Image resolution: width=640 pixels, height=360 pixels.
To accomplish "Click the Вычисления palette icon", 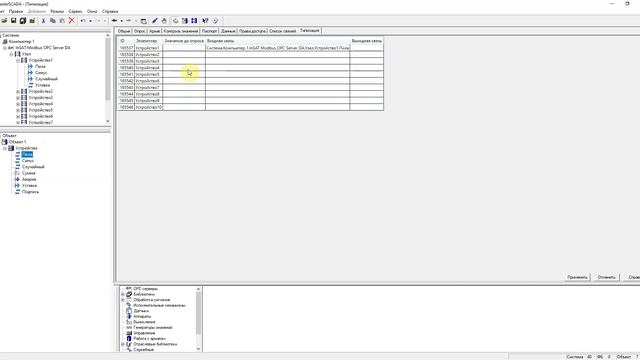I will (x=129, y=322).
